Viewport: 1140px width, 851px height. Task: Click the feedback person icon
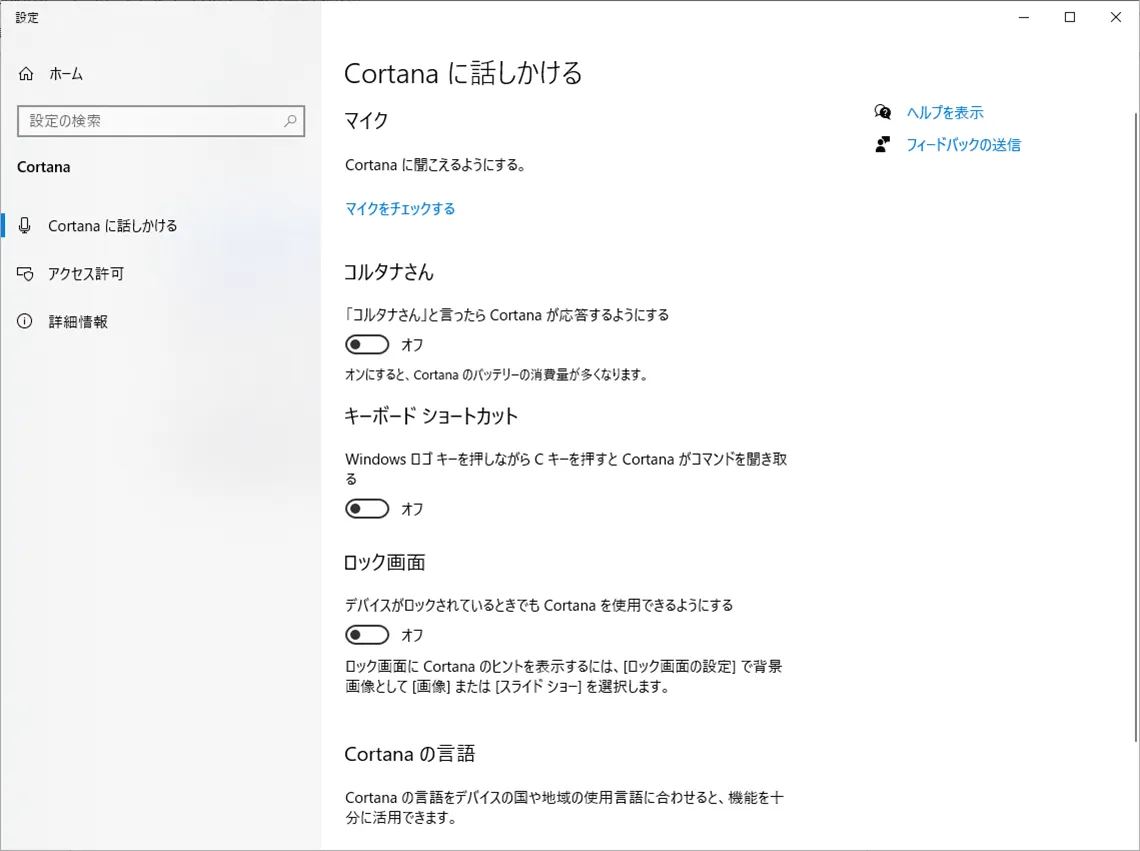883,144
